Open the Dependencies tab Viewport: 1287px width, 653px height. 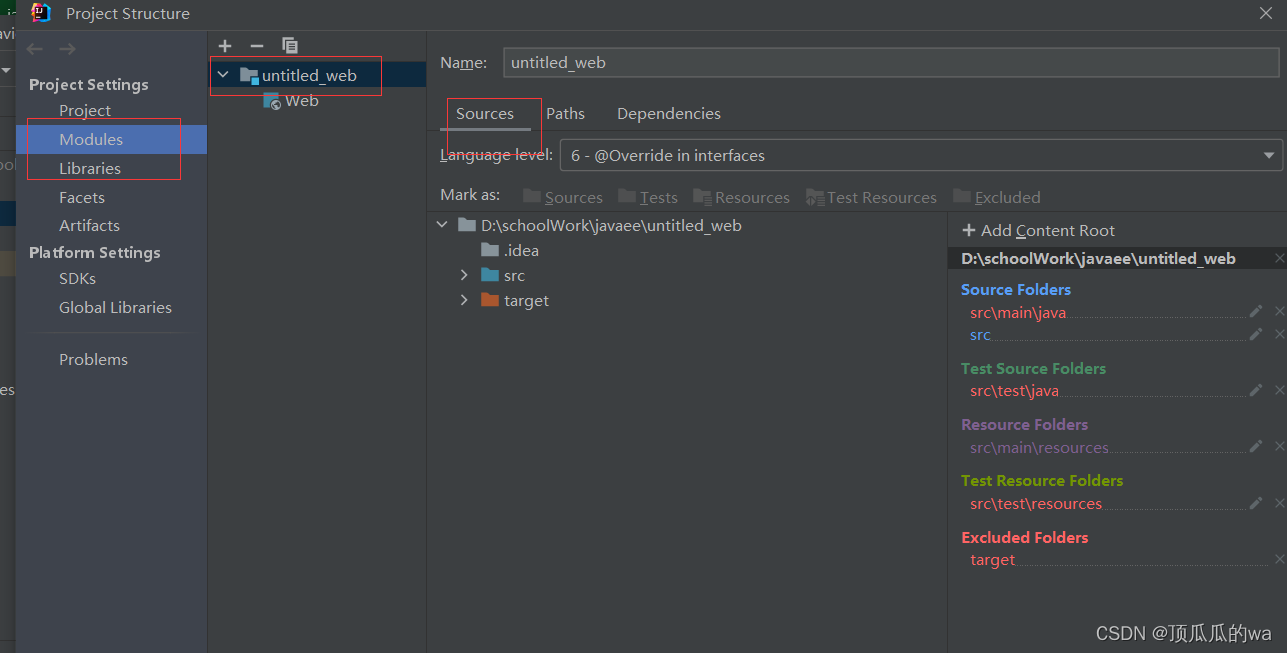(668, 113)
